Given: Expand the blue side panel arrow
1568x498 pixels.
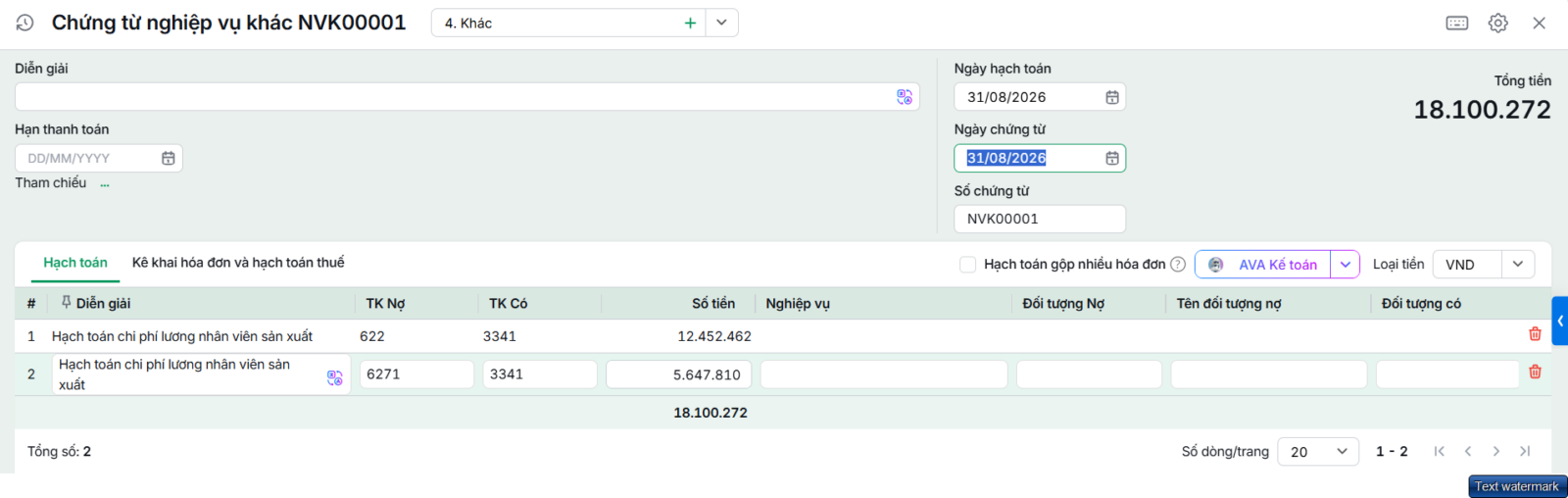Looking at the screenshot, I should click(x=1559, y=321).
